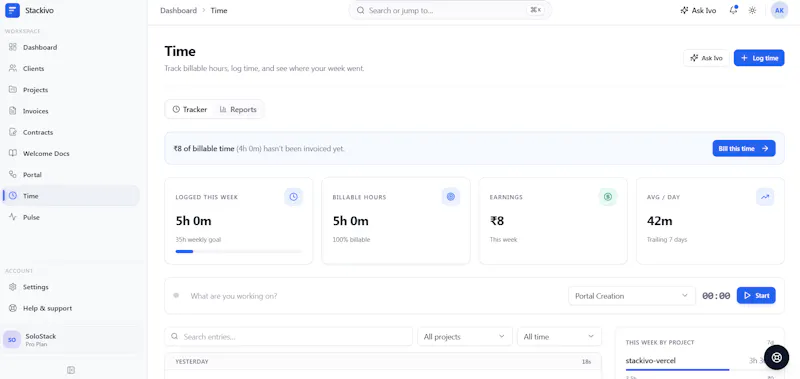Click the Ask Ivo button beside Log time
This screenshot has height=379, width=800.
tap(706, 58)
